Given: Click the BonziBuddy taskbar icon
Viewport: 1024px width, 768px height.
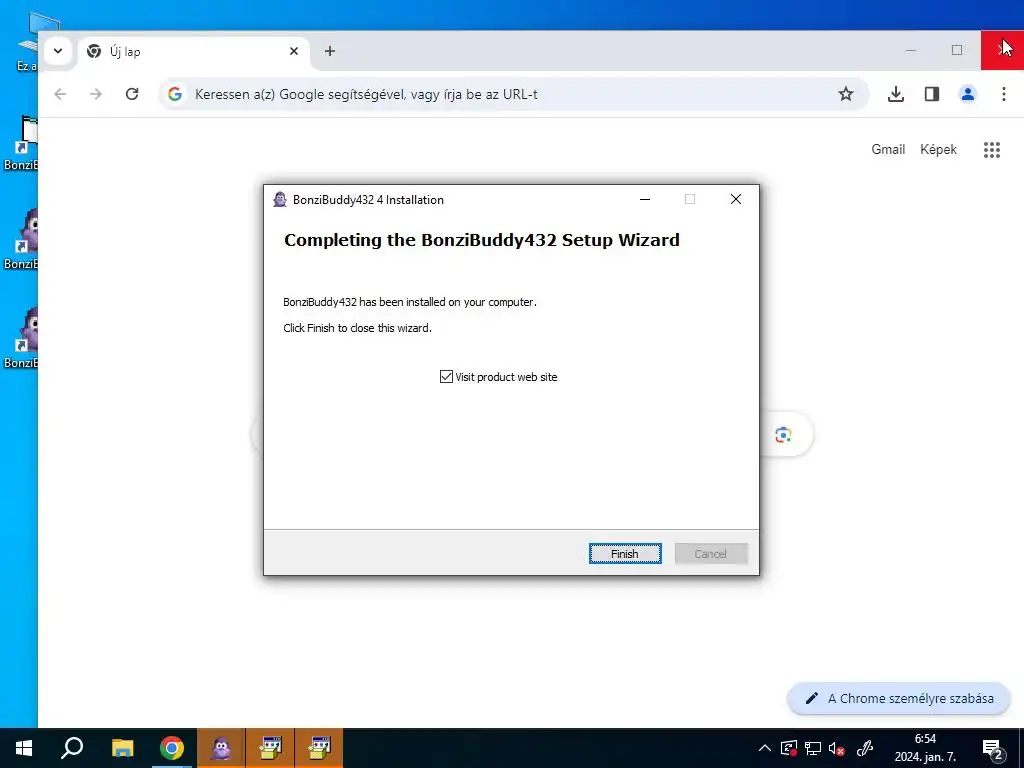Looking at the screenshot, I should click(x=221, y=748).
